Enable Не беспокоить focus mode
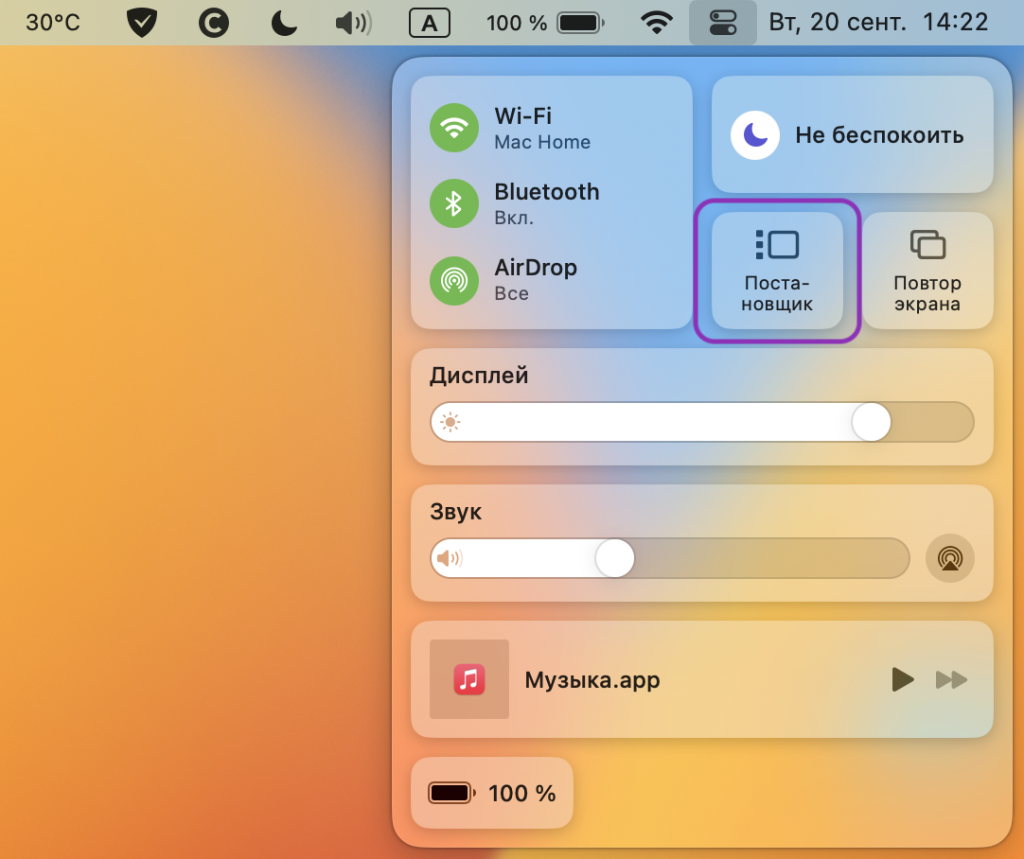This screenshot has height=859, width=1024. 755,136
